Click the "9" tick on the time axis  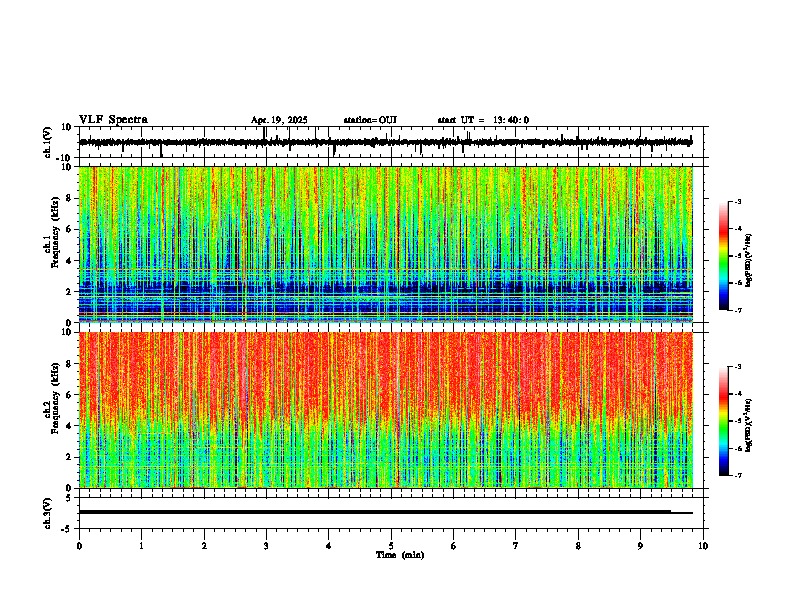[x=640, y=546]
